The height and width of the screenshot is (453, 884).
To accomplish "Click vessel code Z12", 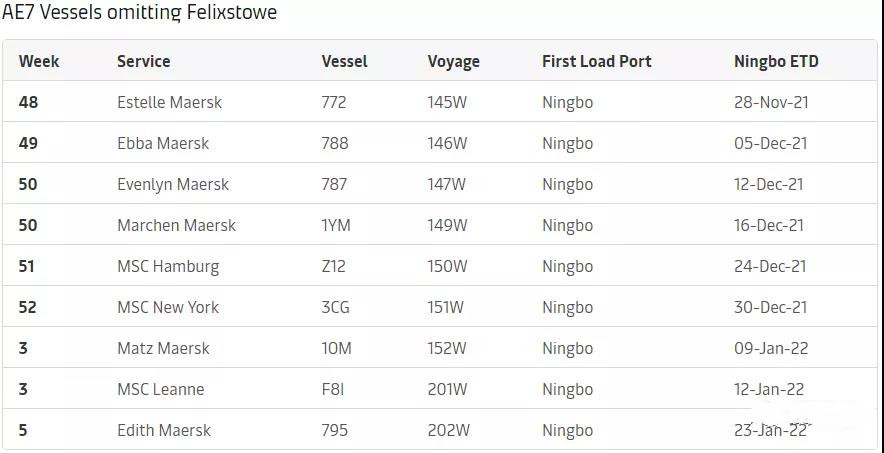I will [333, 266].
